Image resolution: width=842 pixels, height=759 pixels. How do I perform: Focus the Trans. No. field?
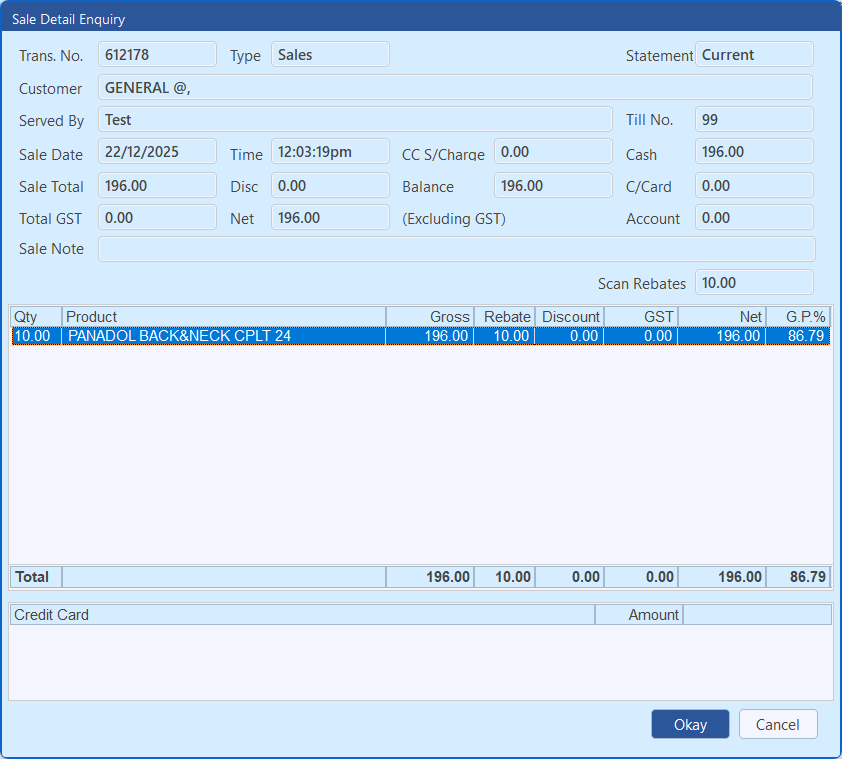tap(157, 55)
